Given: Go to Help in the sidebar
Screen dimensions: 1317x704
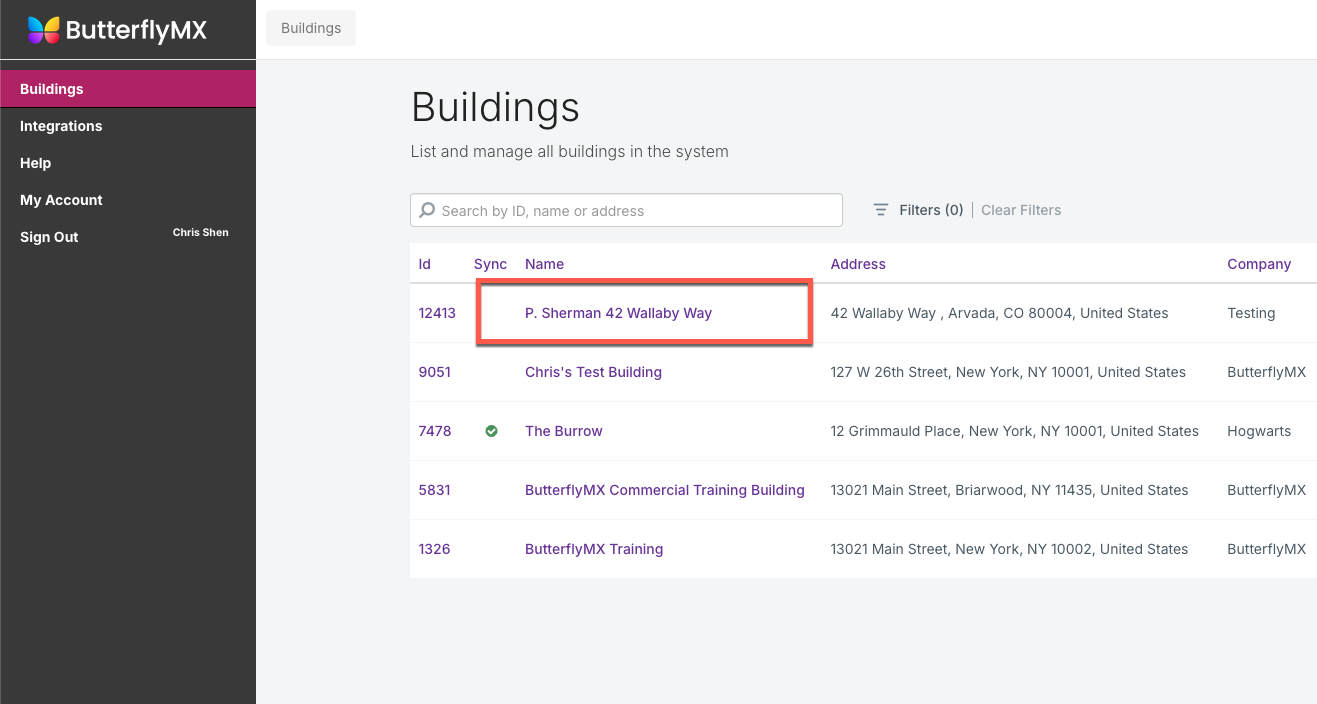Looking at the screenshot, I should click(36, 163).
